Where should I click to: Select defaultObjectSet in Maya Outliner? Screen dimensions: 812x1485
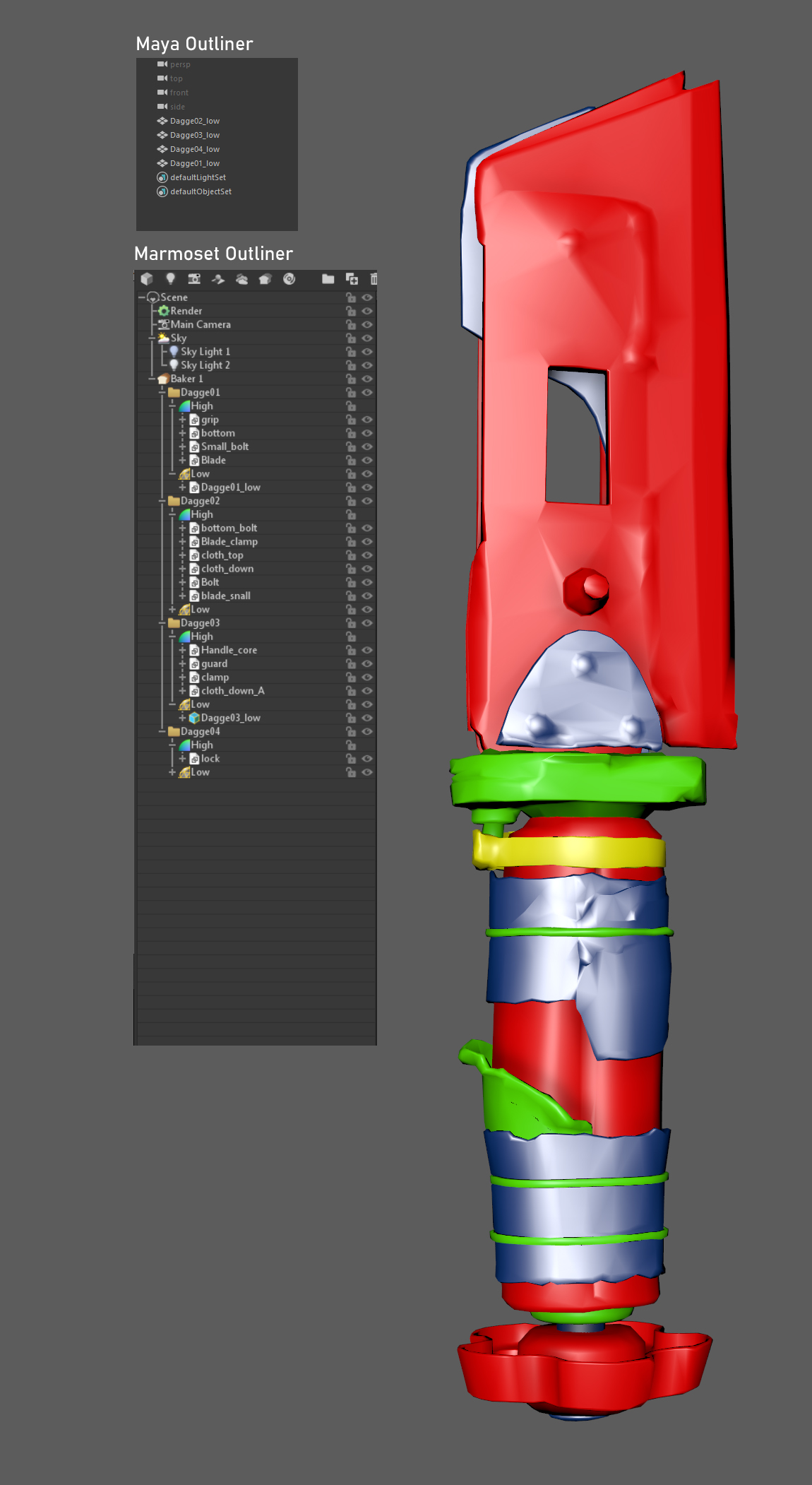click(x=201, y=191)
